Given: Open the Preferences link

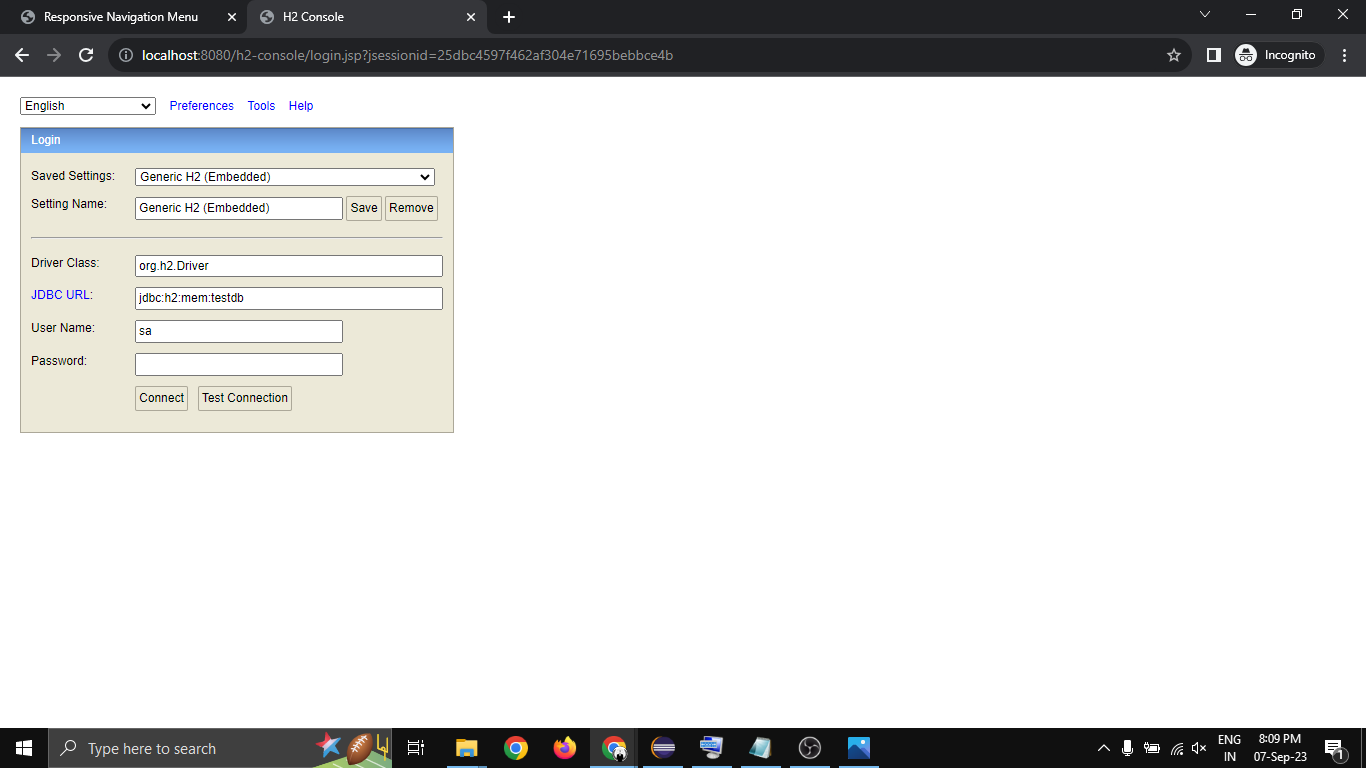Looking at the screenshot, I should (202, 106).
